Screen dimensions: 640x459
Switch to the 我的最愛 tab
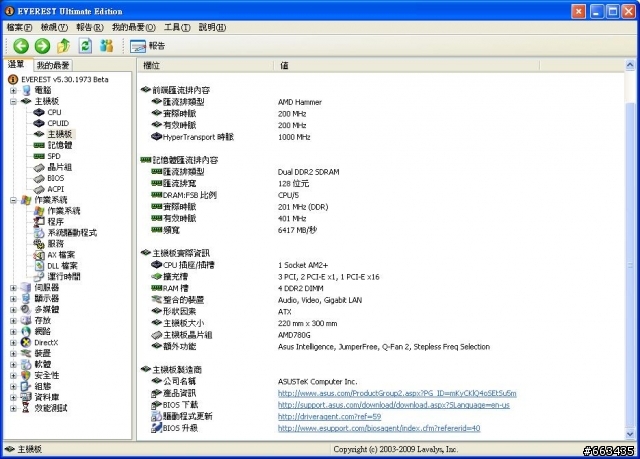click(53, 65)
